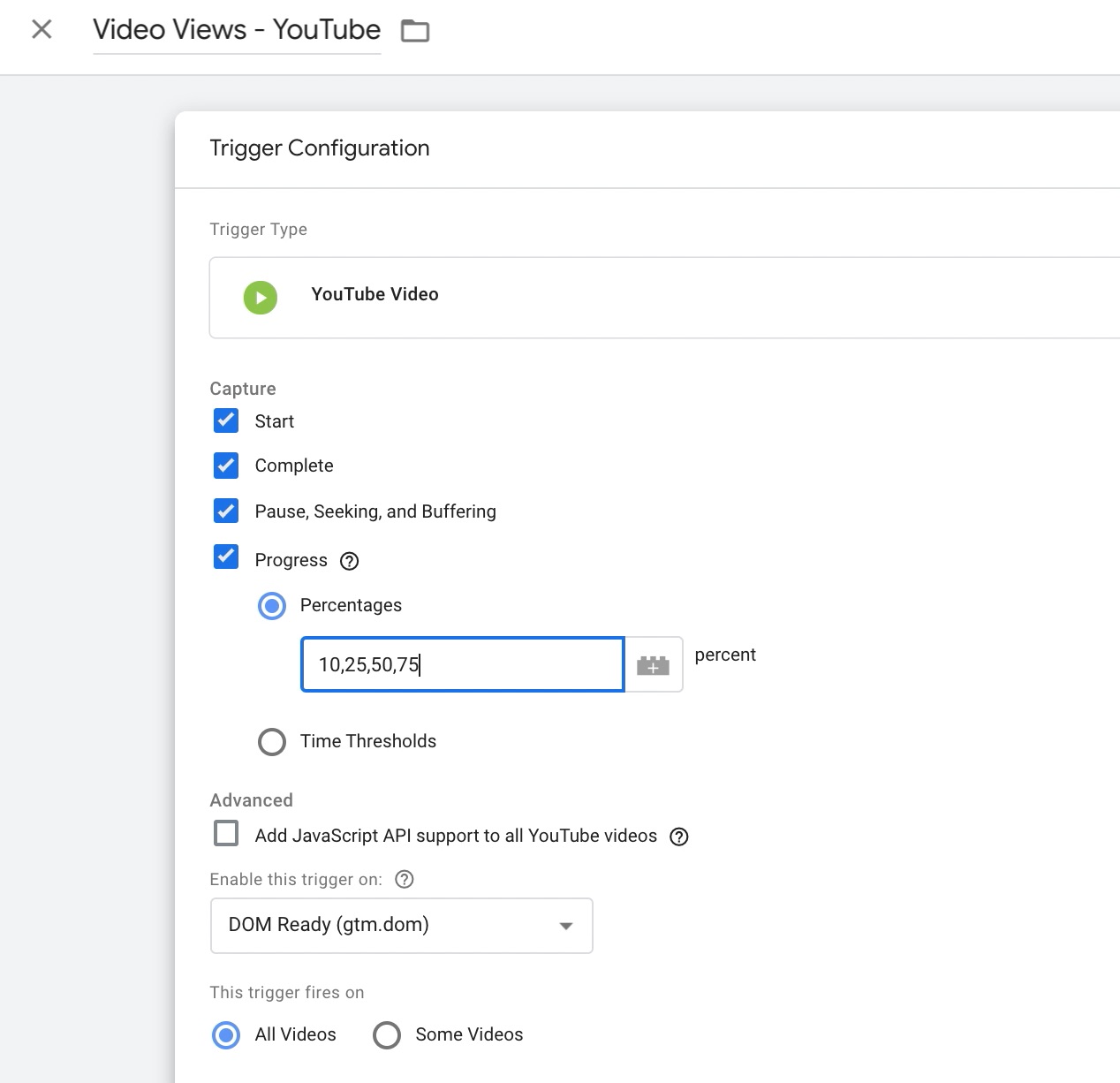Toggle the Progress checkbox

pos(226,557)
